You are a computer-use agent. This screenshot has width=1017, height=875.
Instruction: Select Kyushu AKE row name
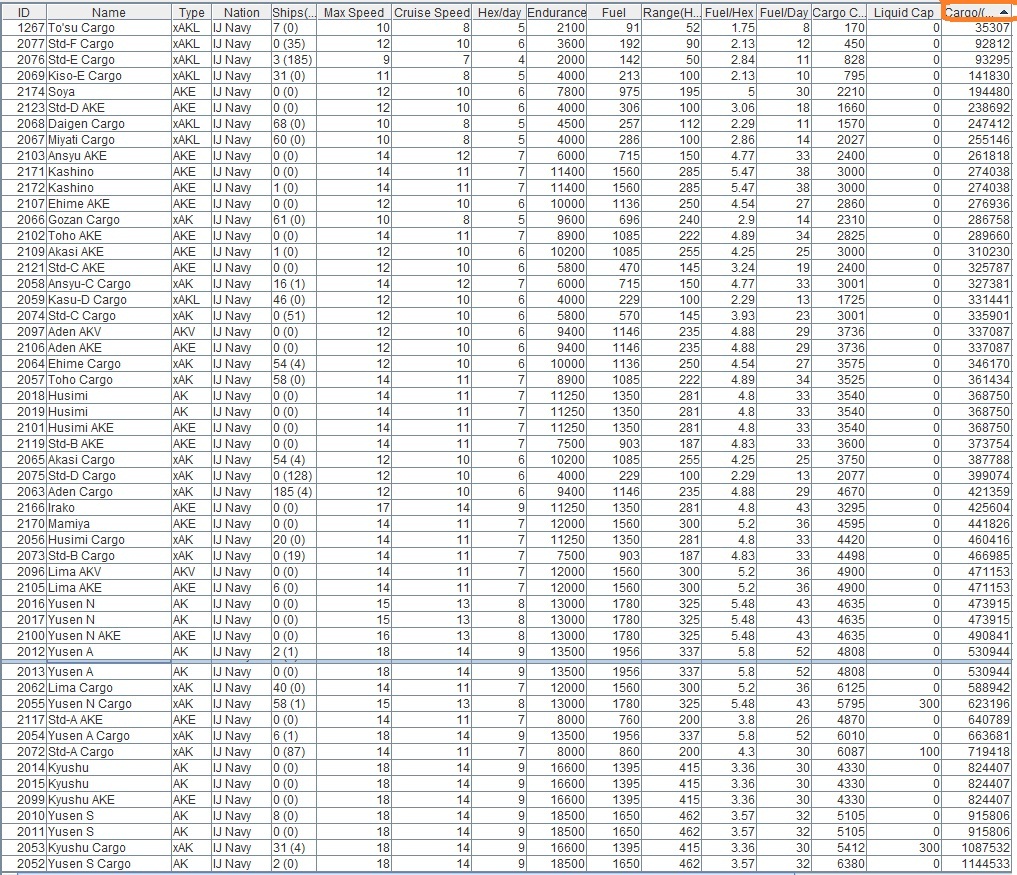(x=109, y=800)
